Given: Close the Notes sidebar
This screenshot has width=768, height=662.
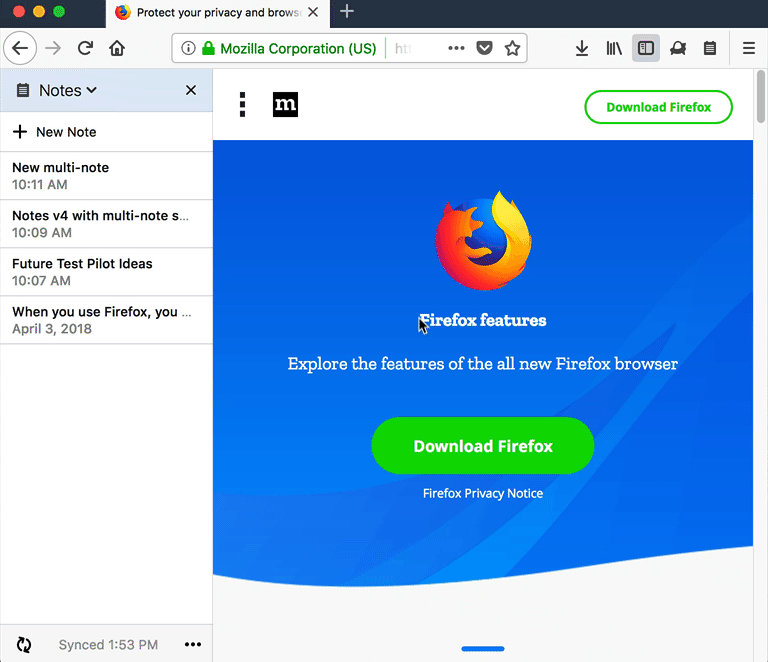Looking at the screenshot, I should point(191,90).
